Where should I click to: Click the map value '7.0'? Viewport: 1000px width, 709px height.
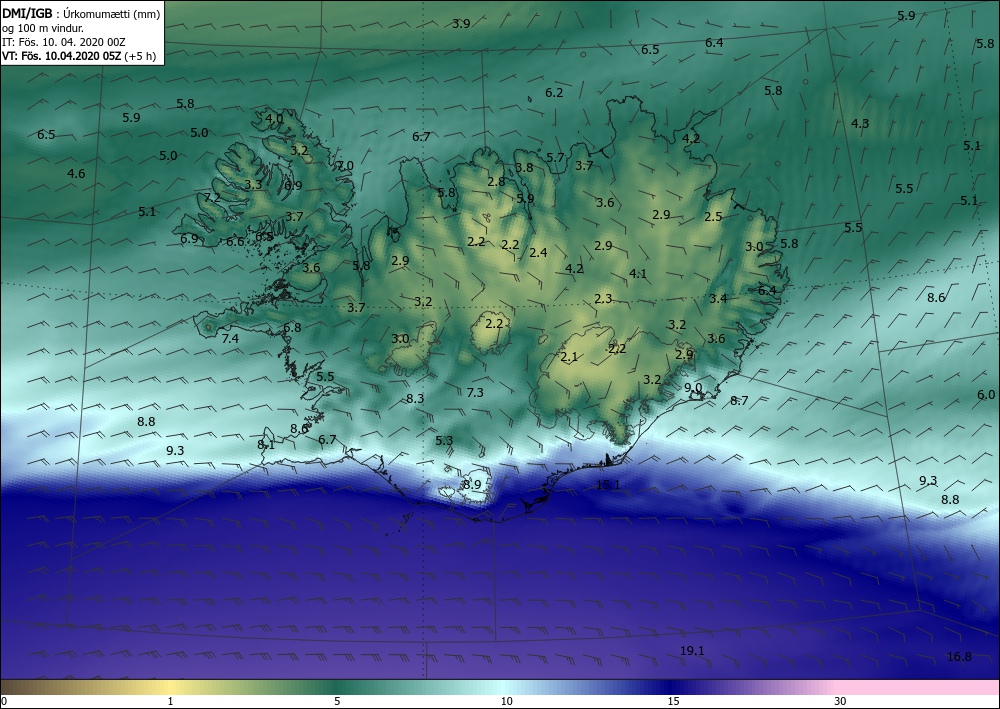pos(345,166)
